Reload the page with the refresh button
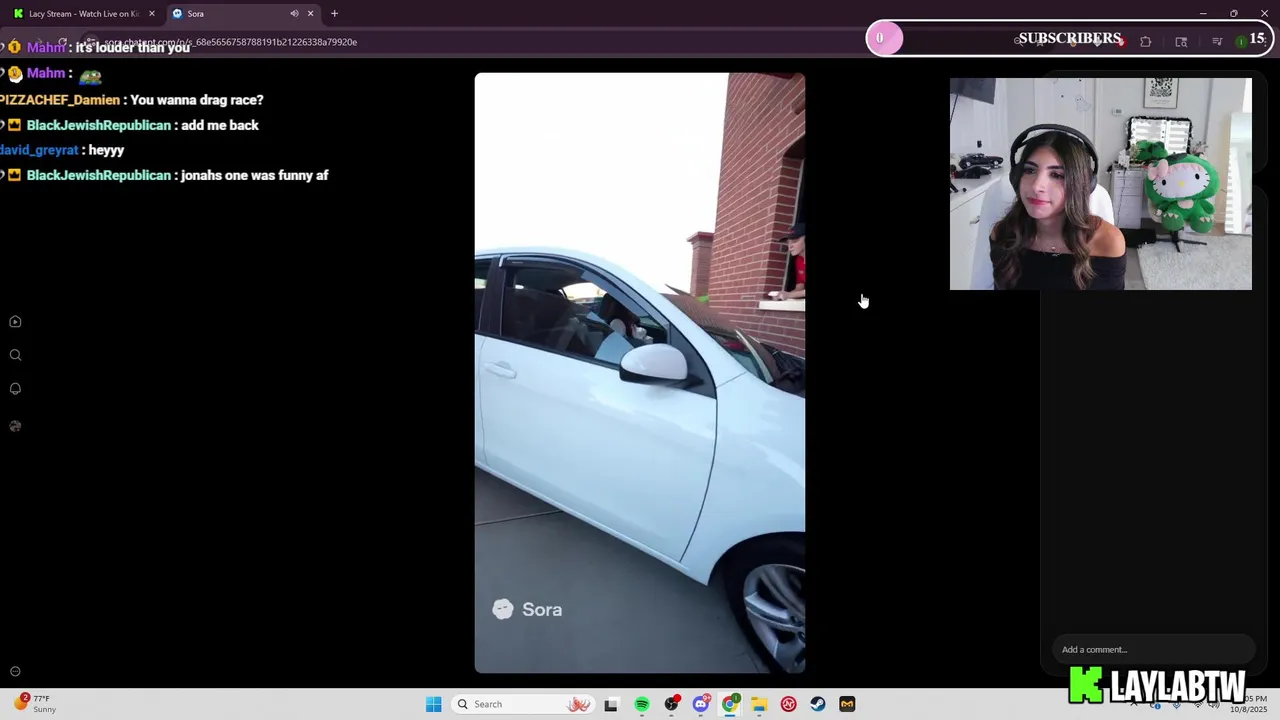Screen dimensions: 1280x720 coord(62,42)
